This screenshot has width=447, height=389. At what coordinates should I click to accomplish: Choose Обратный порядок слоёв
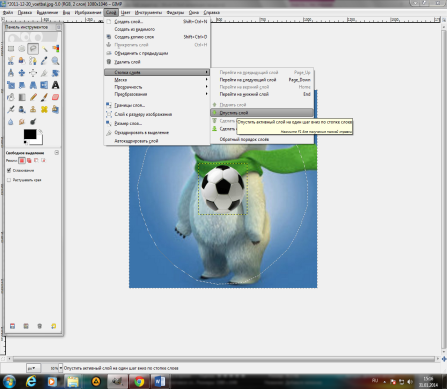point(262,139)
